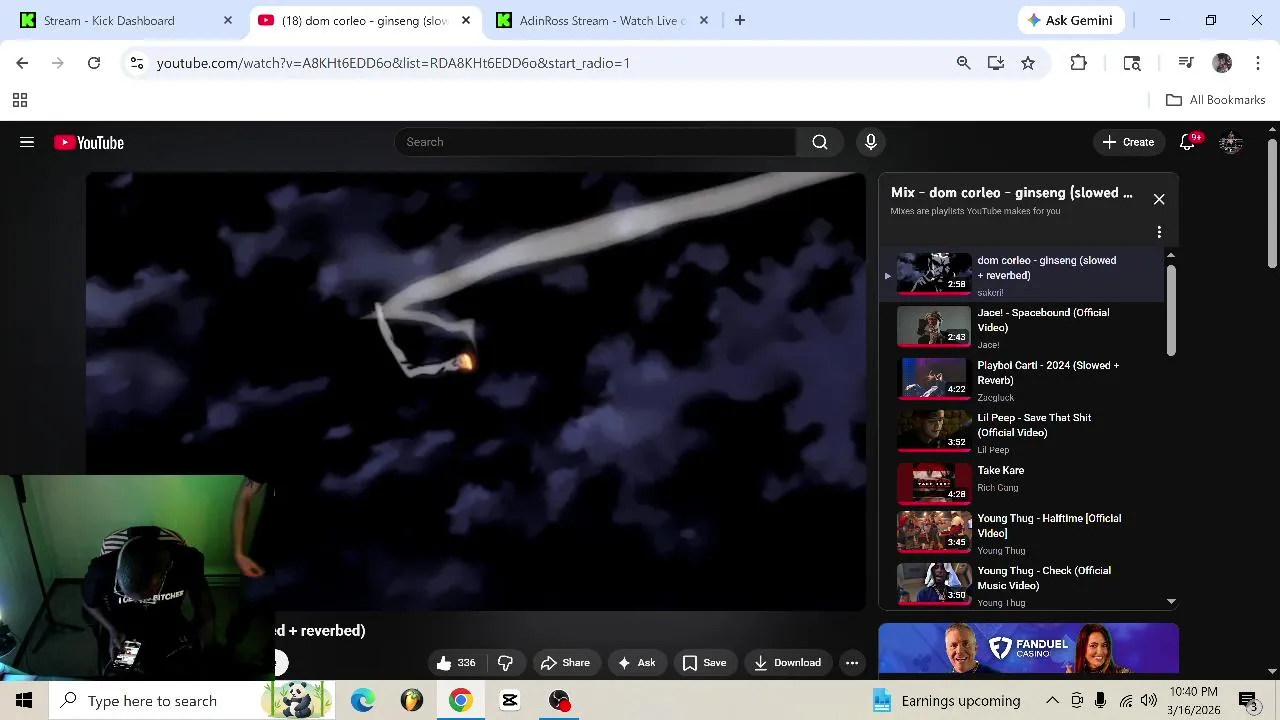Open Chrome extensions puzzle icon
Image resolution: width=1280 pixels, height=720 pixels.
(1078, 63)
